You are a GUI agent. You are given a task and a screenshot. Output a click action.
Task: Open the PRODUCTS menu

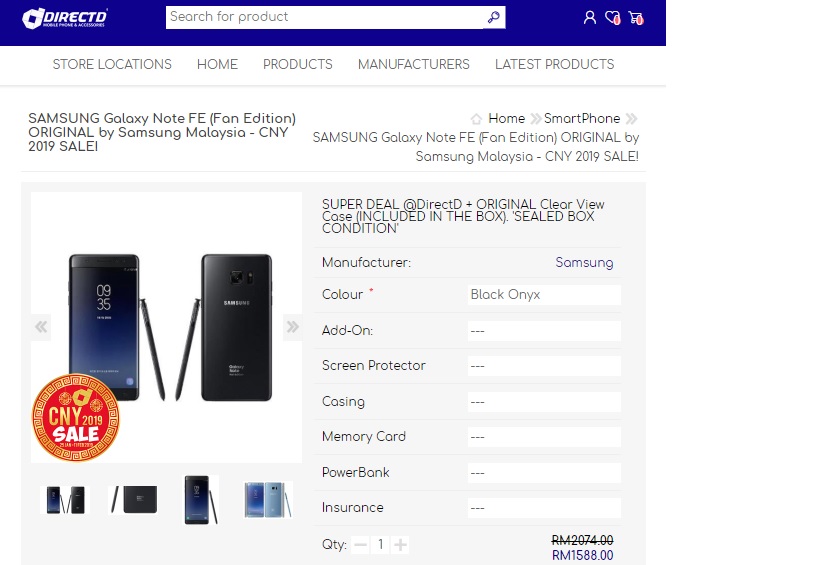click(x=298, y=64)
